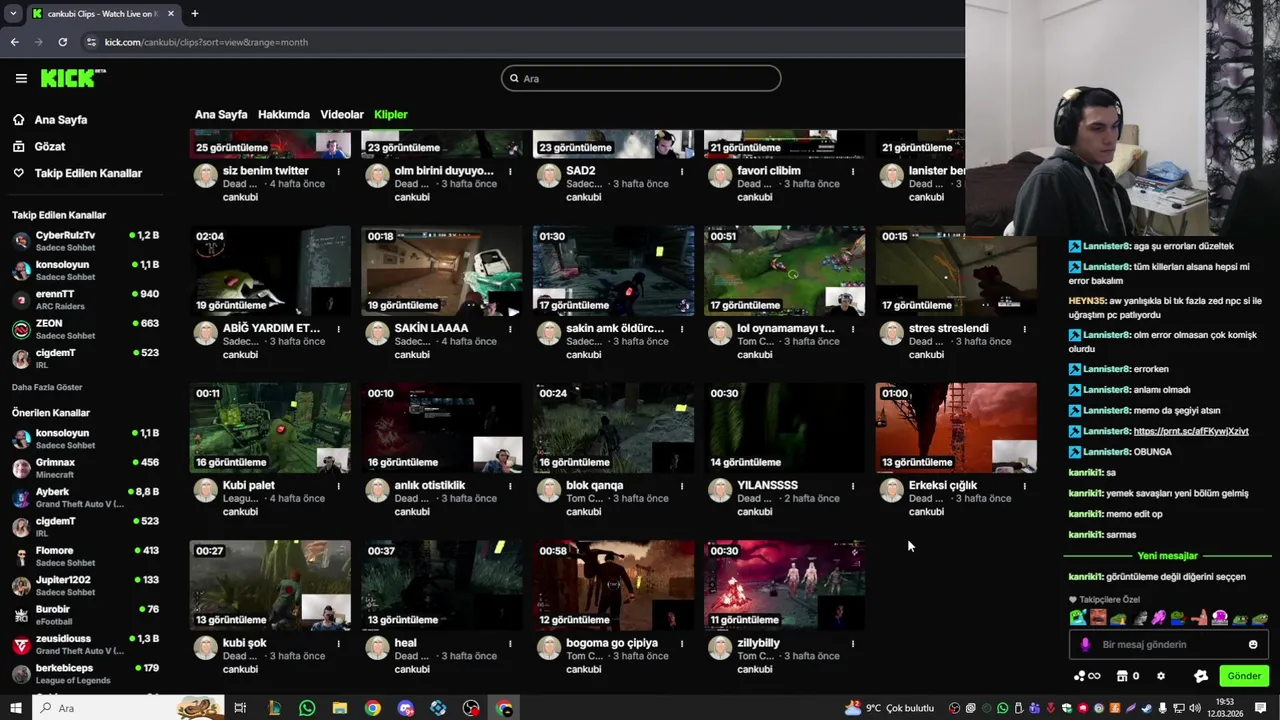Click the KICK logo

point(73,78)
